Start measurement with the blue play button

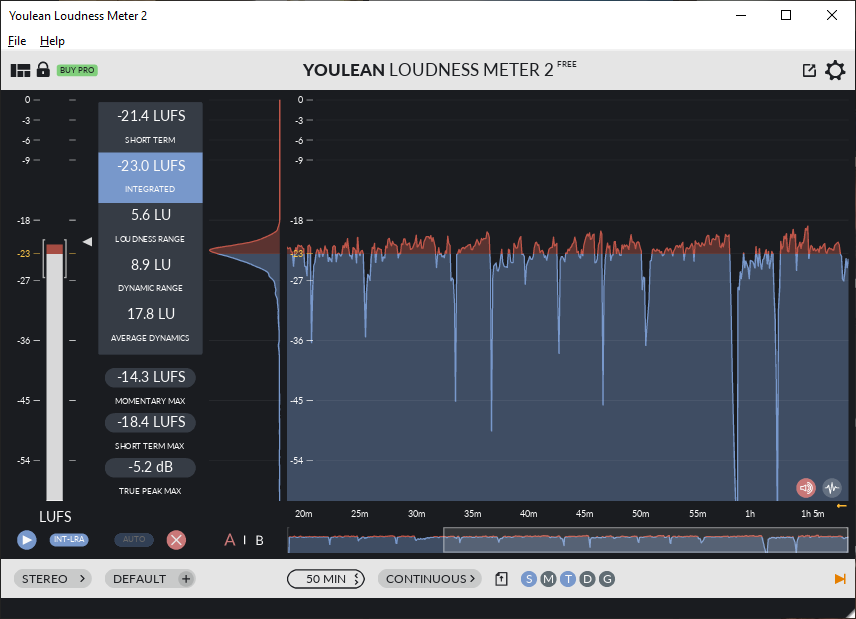26,540
